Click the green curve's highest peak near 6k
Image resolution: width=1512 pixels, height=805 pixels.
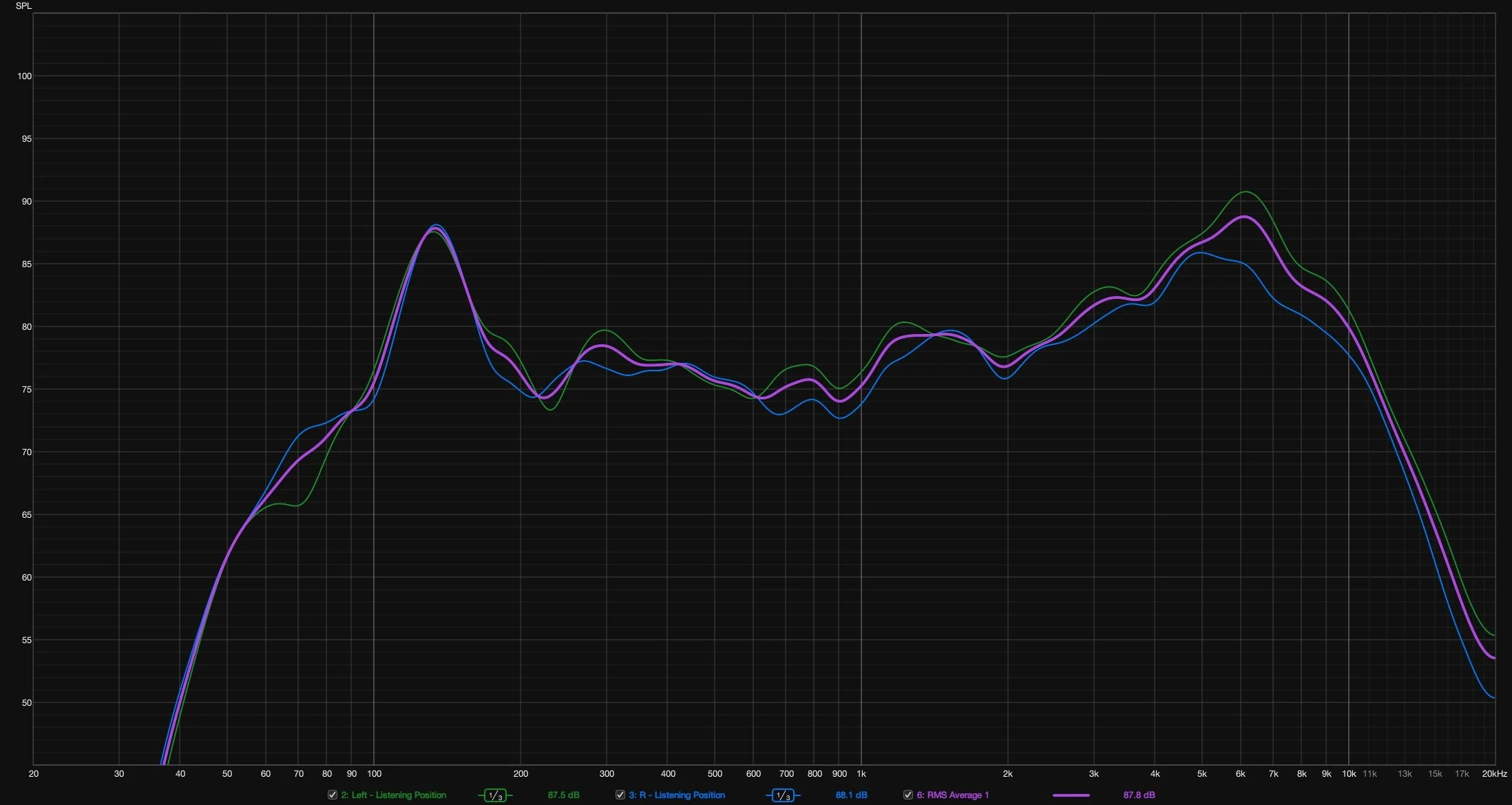pyautogui.click(x=1246, y=191)
